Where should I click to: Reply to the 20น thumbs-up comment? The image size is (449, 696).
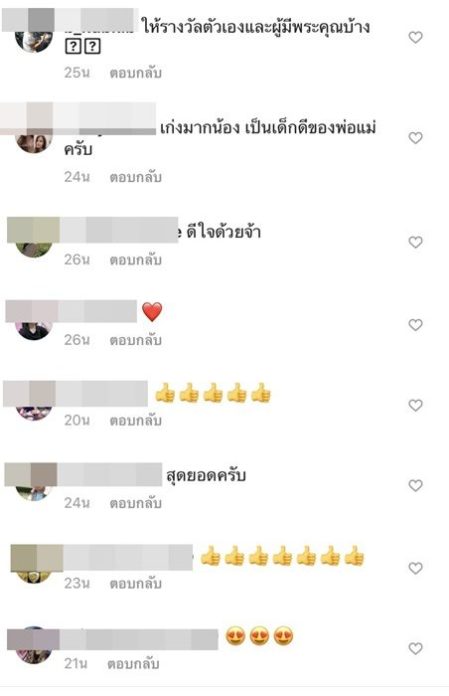click(135, 420)
